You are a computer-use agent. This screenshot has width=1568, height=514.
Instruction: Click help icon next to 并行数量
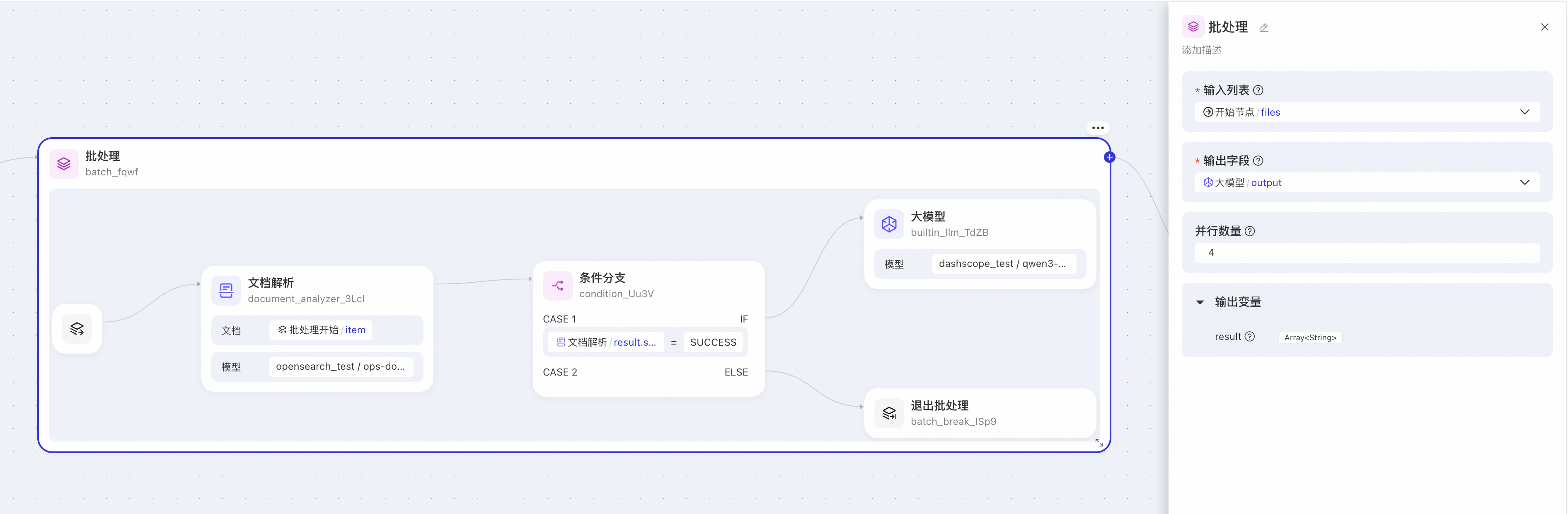[1250, 231]
